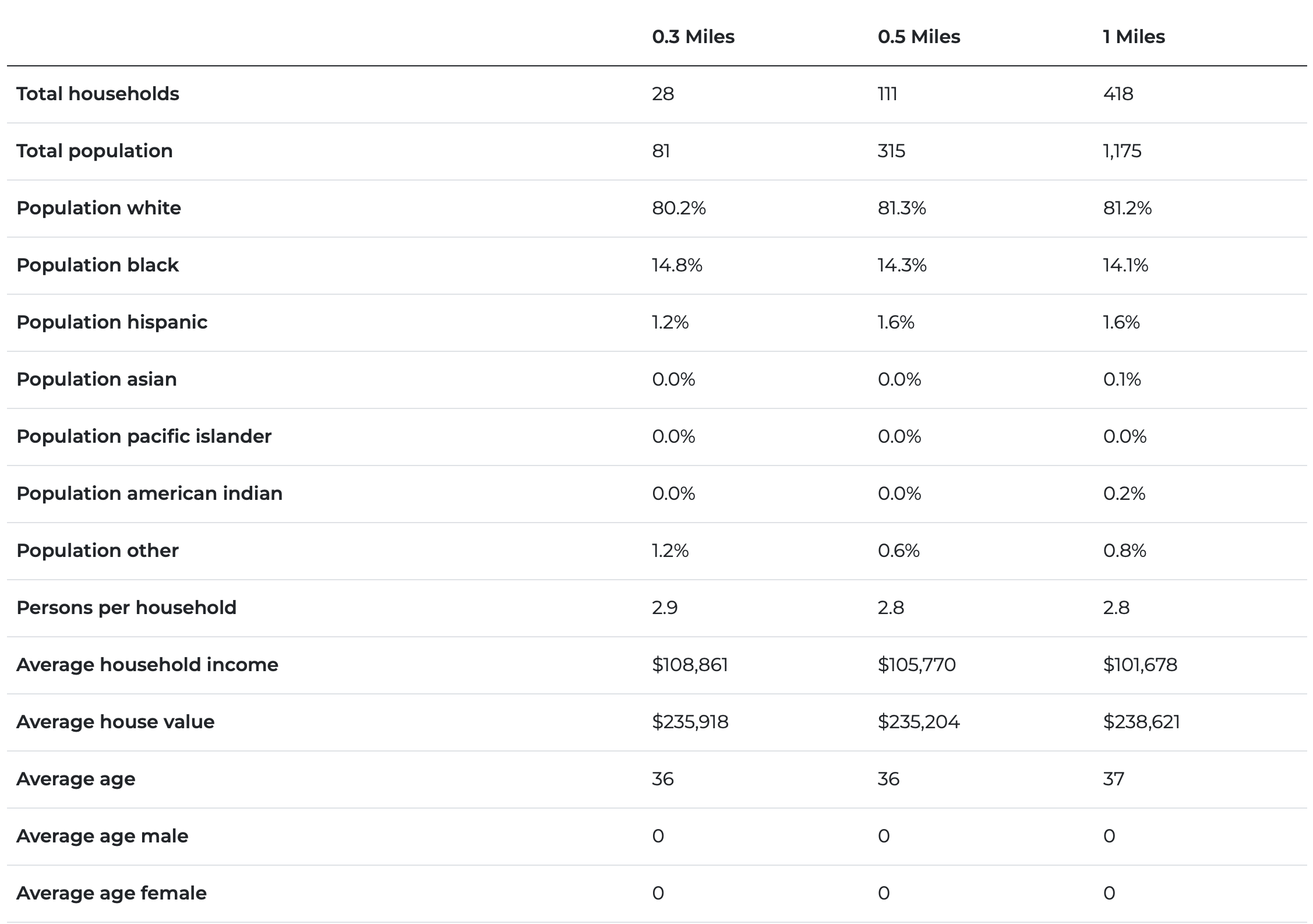
Task: Click the Average household income label
Action: coord(147,665)
